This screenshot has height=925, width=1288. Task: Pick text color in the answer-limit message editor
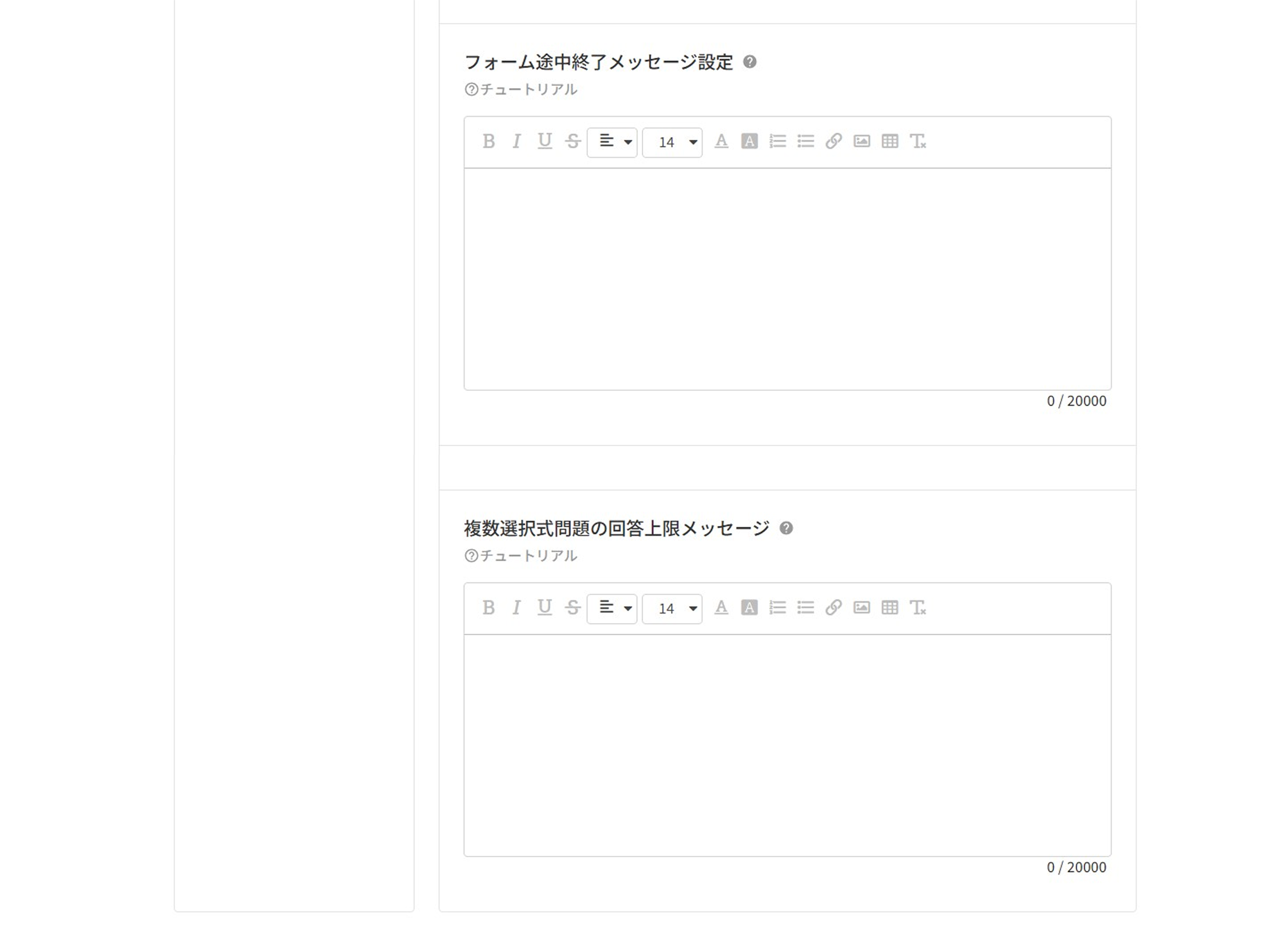click(721, 608)
